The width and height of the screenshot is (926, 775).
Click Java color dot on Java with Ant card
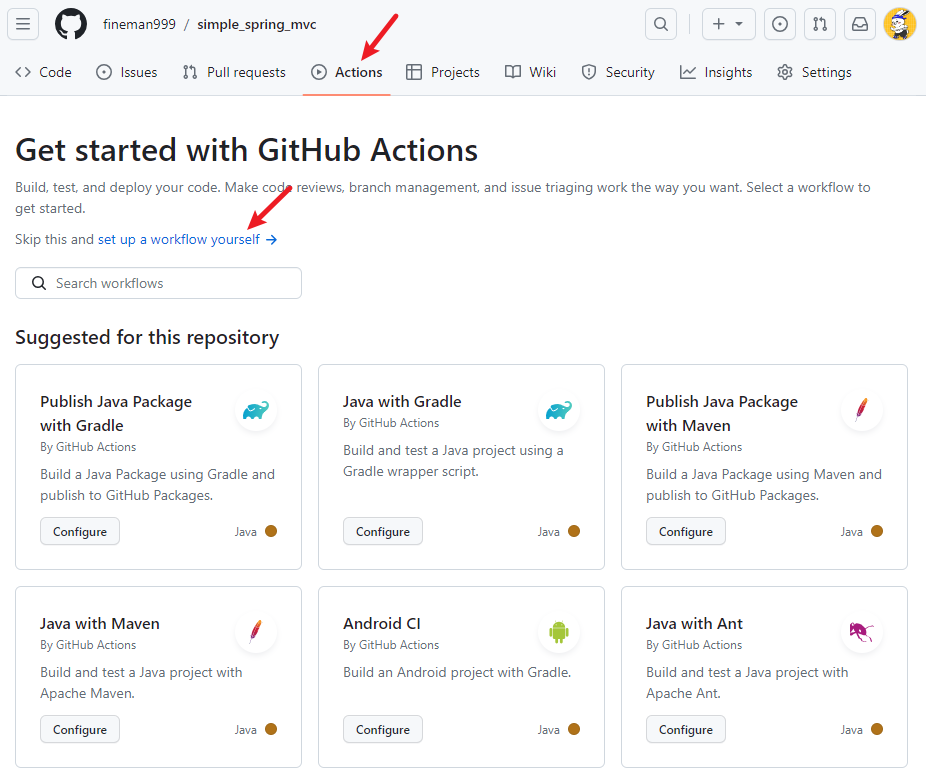[877, 729]
